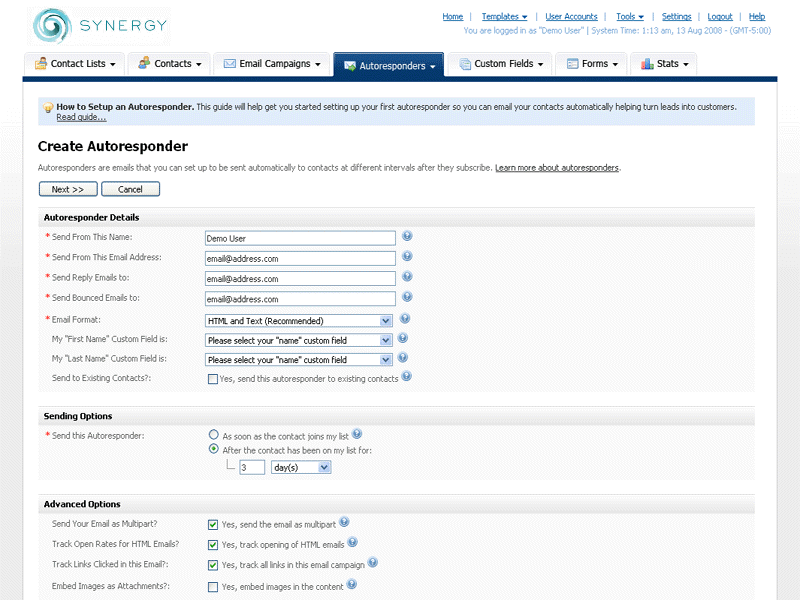The image size is (800, 600).
Task: Open the day(s) interval unit dropdown
Action: click(x=300, y=467)
